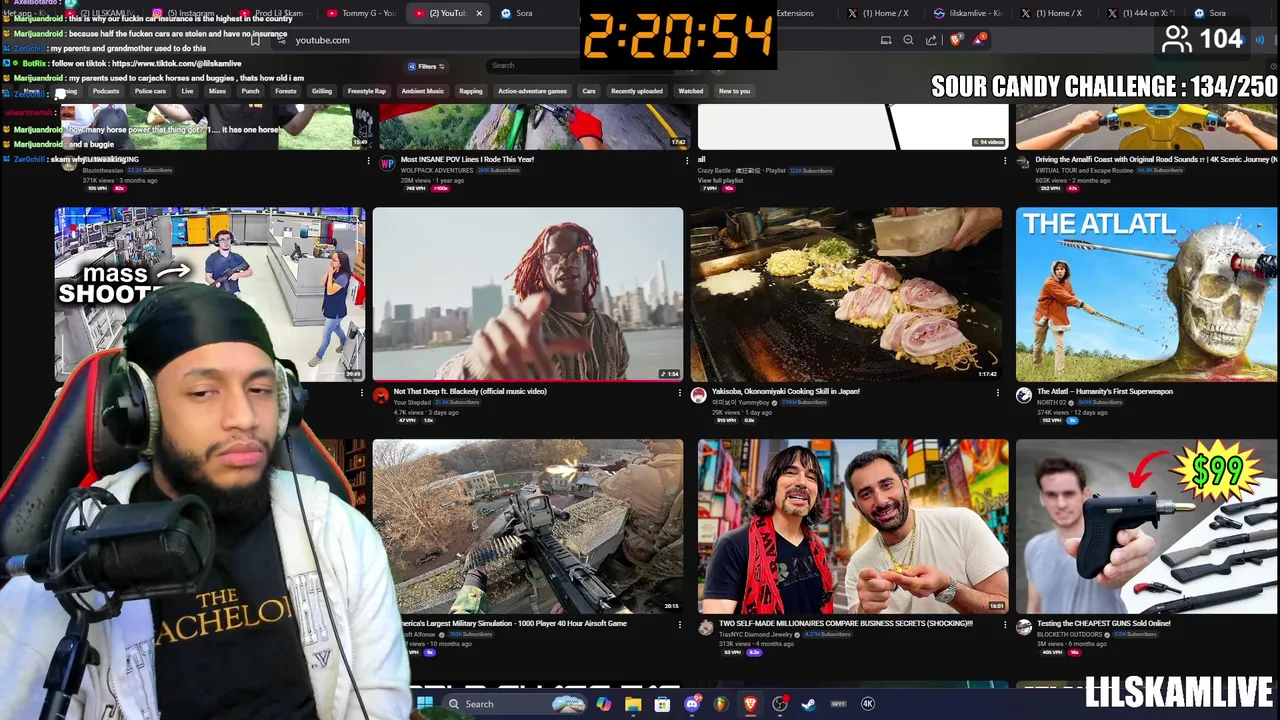Viewport: 1280px width, 720px height.
Task: Open the Testing the CHEAPEST GUNS thumbnail
Action: coord(1147,526)
